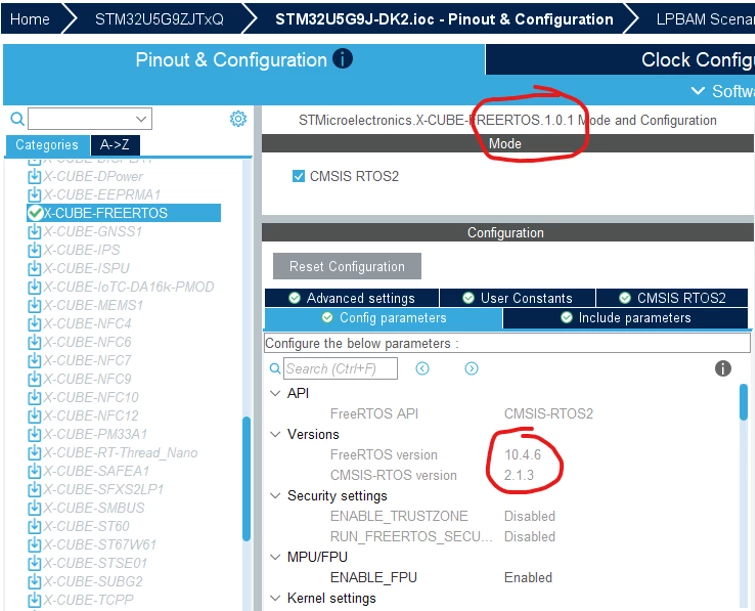
Task: Collapse the API parameter group
Action: (x=275, y=393)
